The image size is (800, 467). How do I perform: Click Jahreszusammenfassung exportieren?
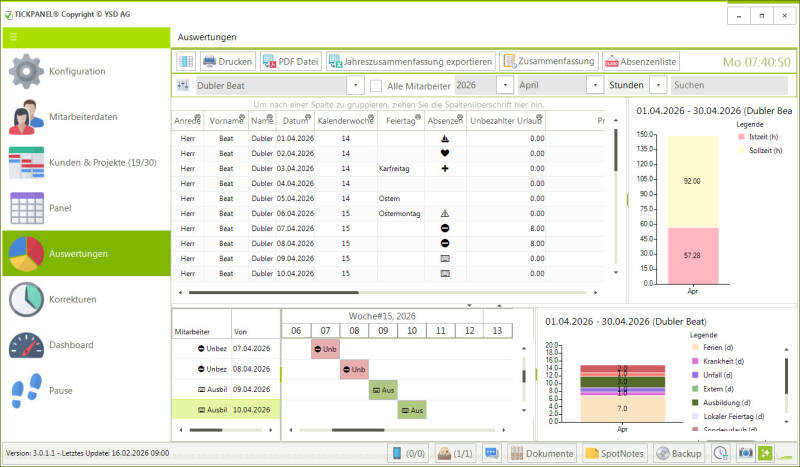click(x=411, y=62)
